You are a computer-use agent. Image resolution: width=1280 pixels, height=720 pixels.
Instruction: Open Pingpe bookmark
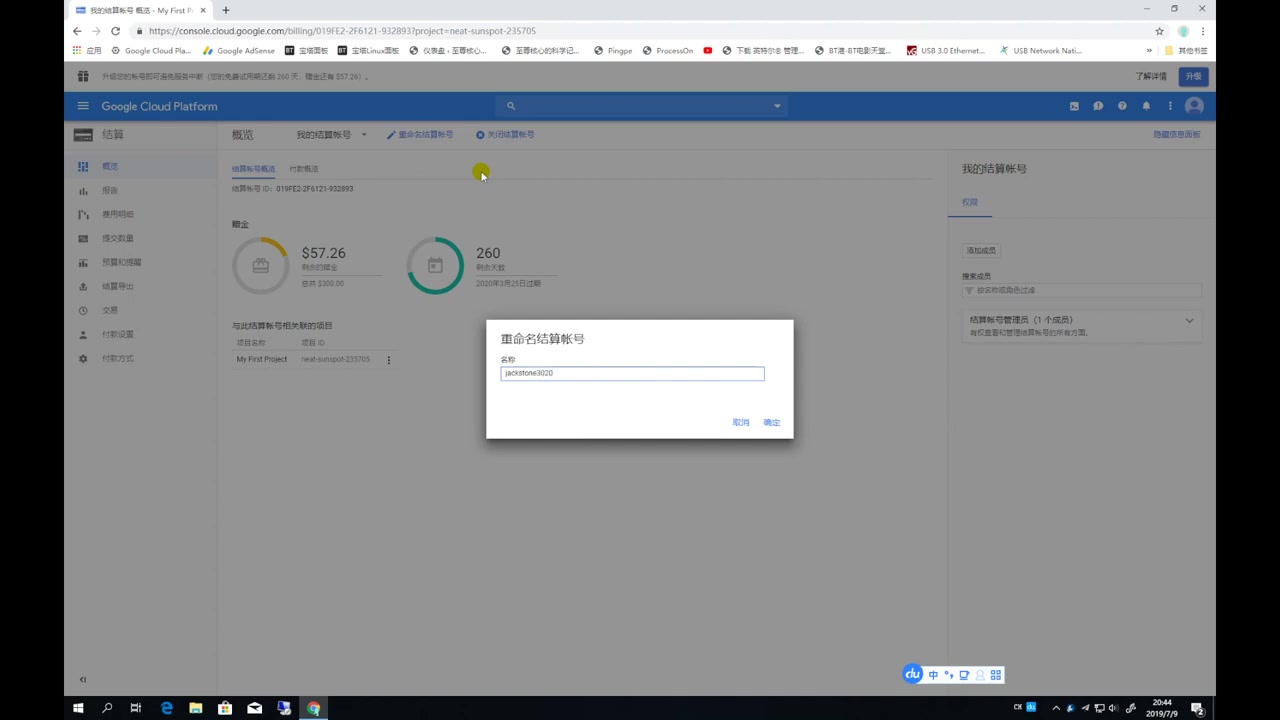(613, 50)
